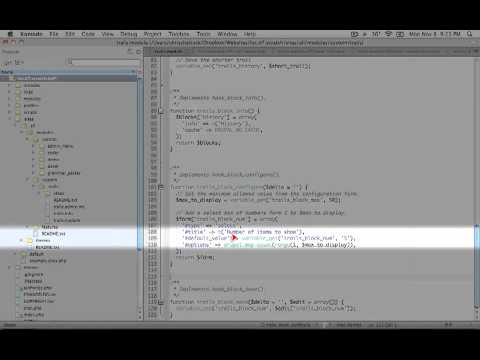Click the '#default_value' code line
480x360 pixels.
coord(268,238)
